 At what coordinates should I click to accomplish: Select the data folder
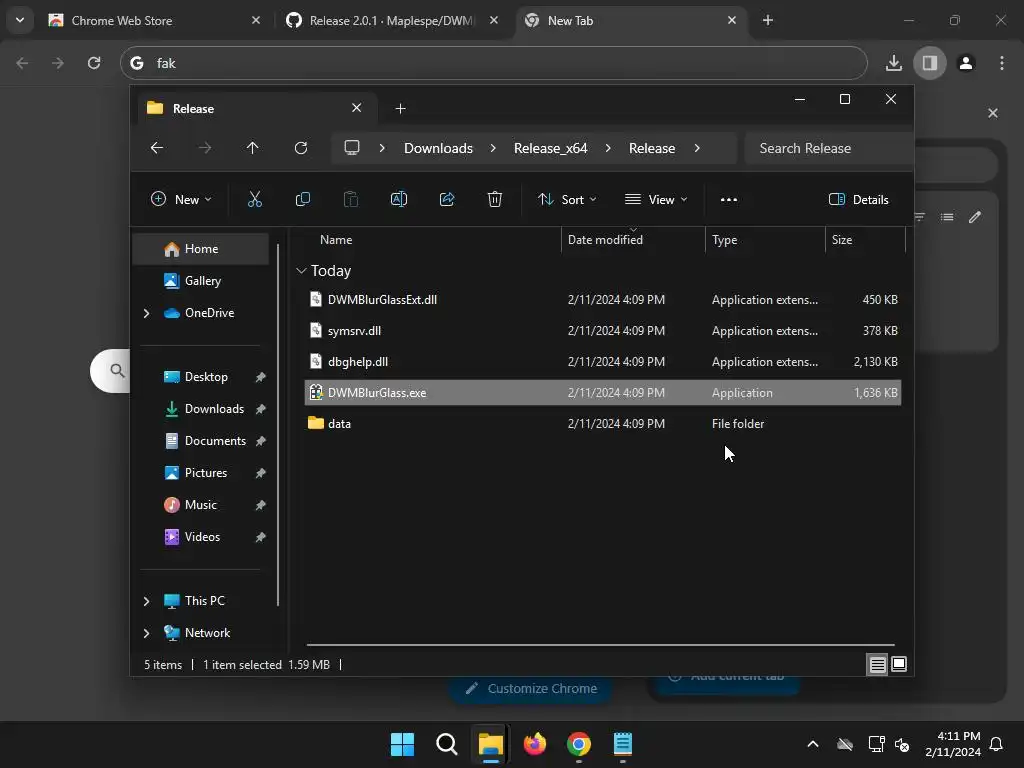tap(602, 424)
